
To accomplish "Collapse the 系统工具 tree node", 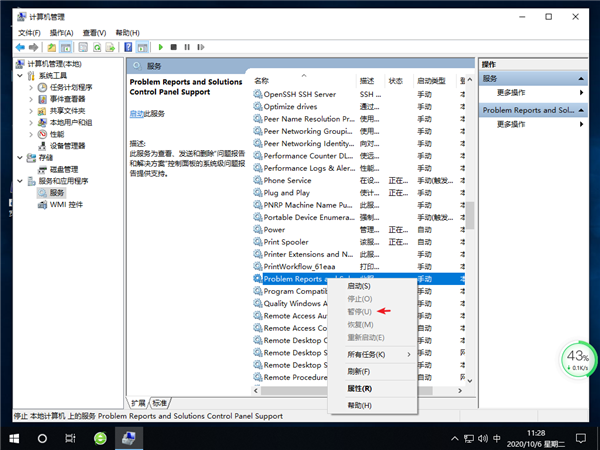I will point(19,75).
